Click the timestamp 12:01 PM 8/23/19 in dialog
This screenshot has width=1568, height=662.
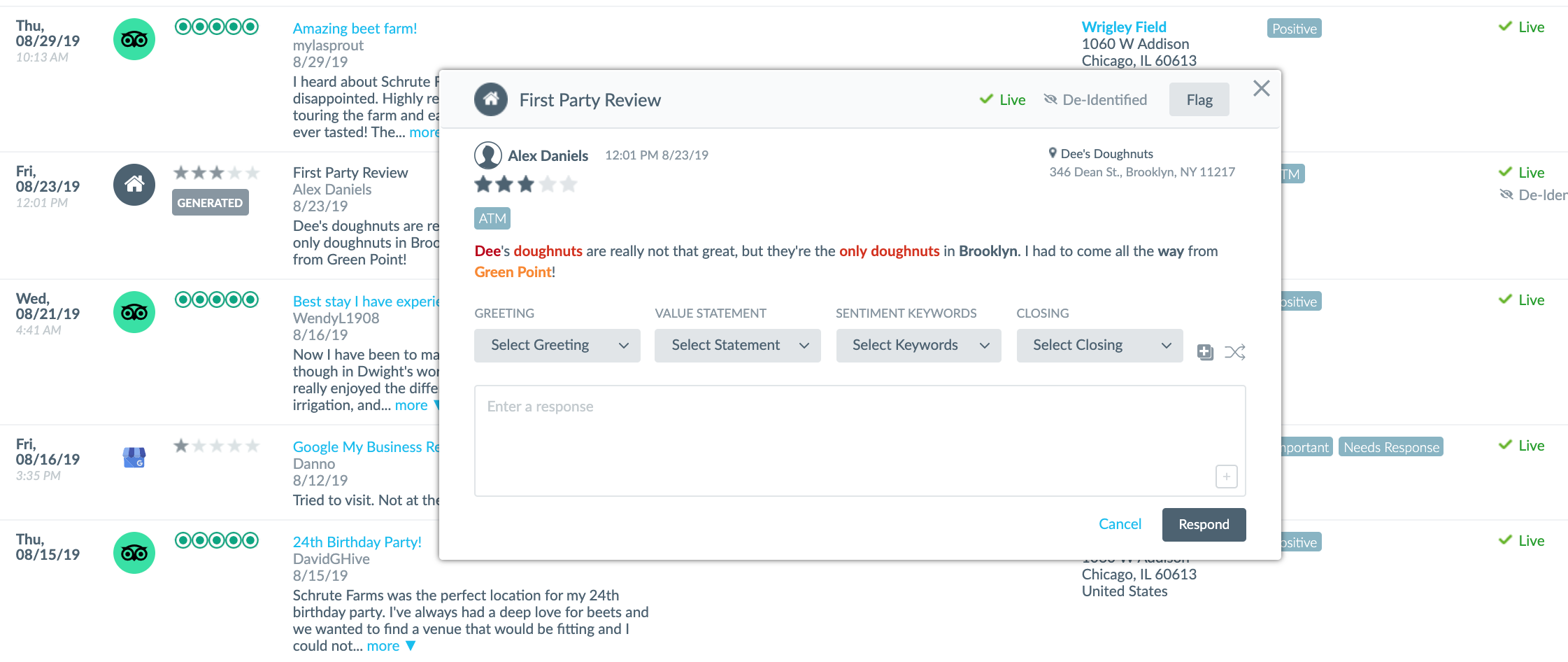[657, 155]
